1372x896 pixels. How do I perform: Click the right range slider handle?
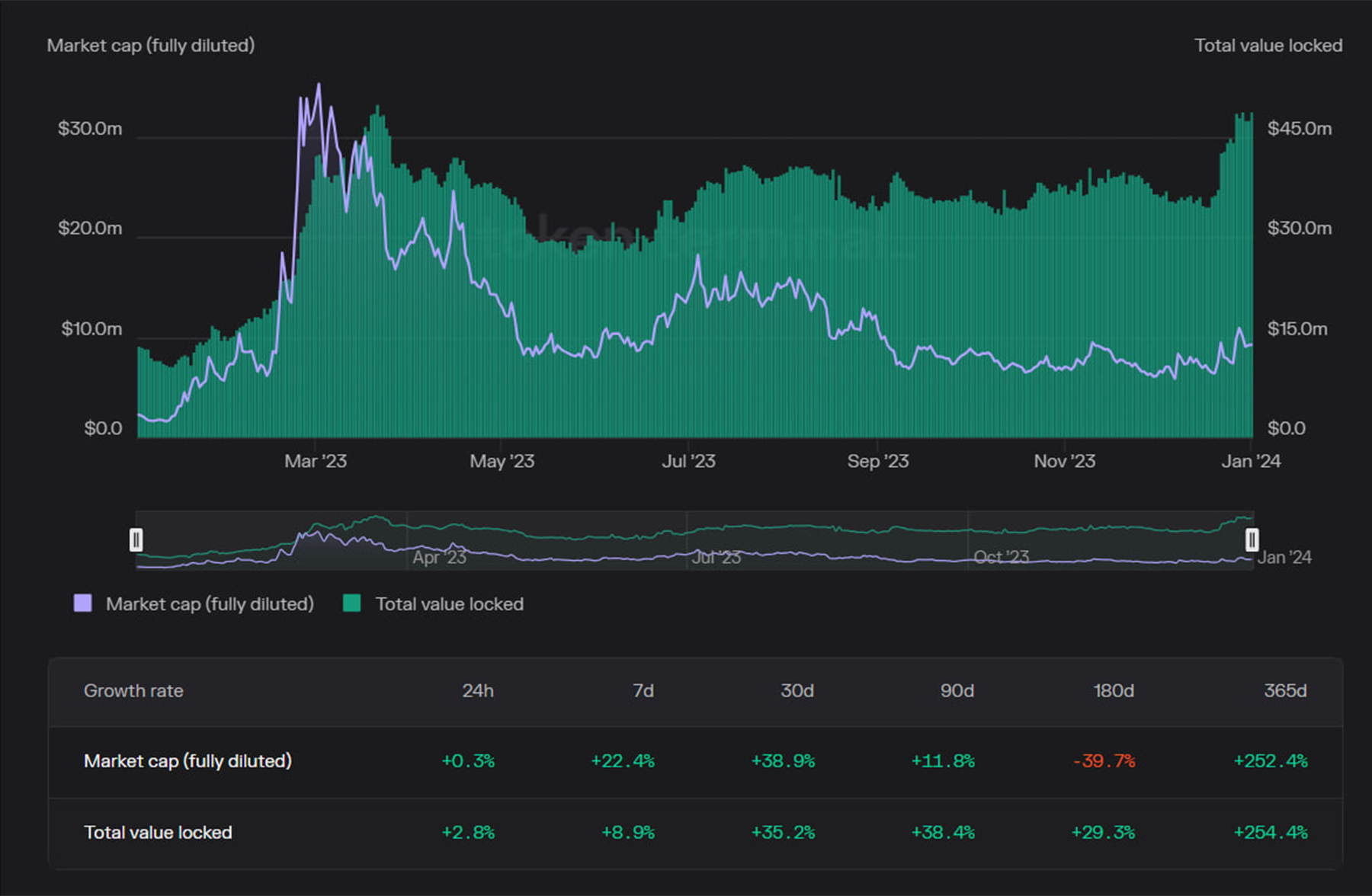pyautogui.click(x=1252, y=540)
